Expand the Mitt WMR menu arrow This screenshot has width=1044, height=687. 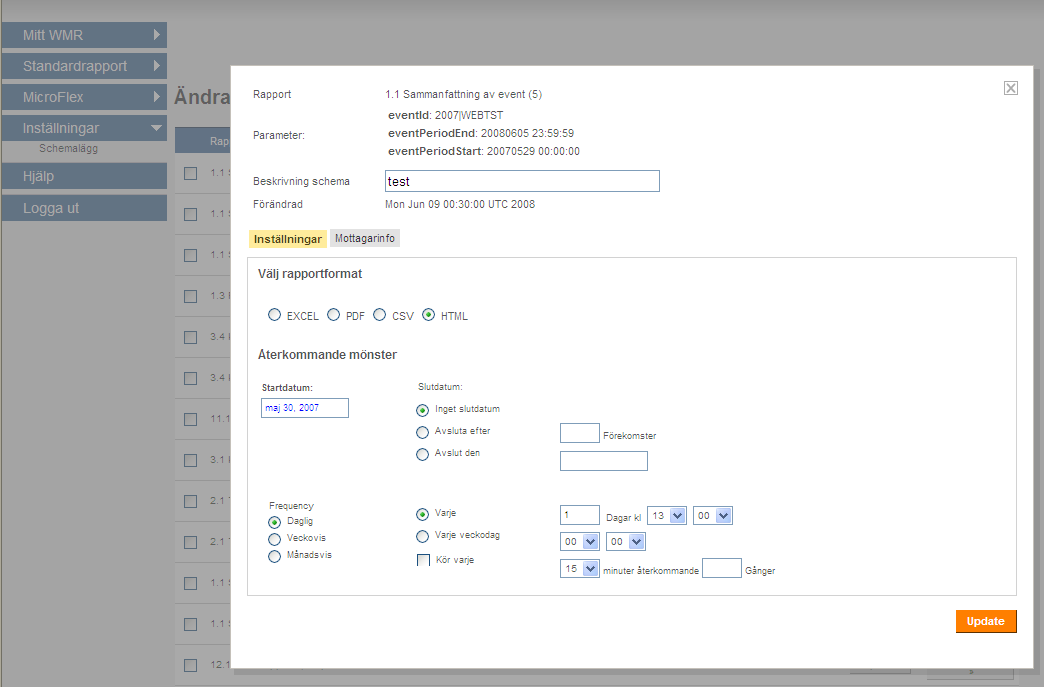[156, 35]
